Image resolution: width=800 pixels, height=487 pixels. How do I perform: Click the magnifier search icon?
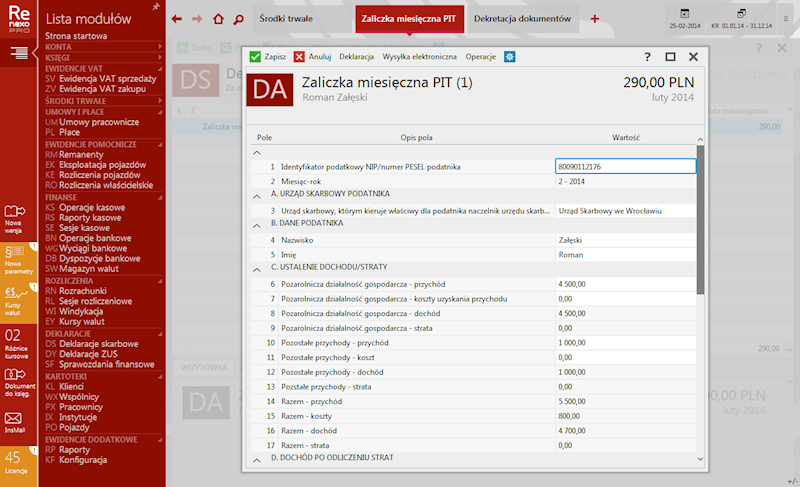[238, 19]
